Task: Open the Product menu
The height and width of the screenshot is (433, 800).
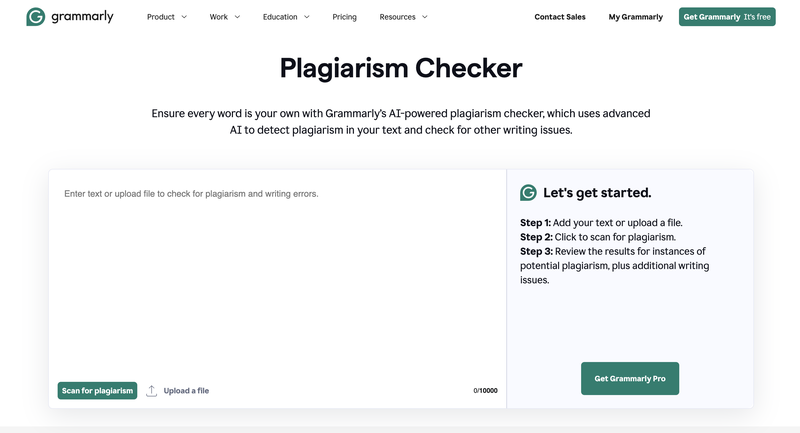Action: click(x=167, y=17)
